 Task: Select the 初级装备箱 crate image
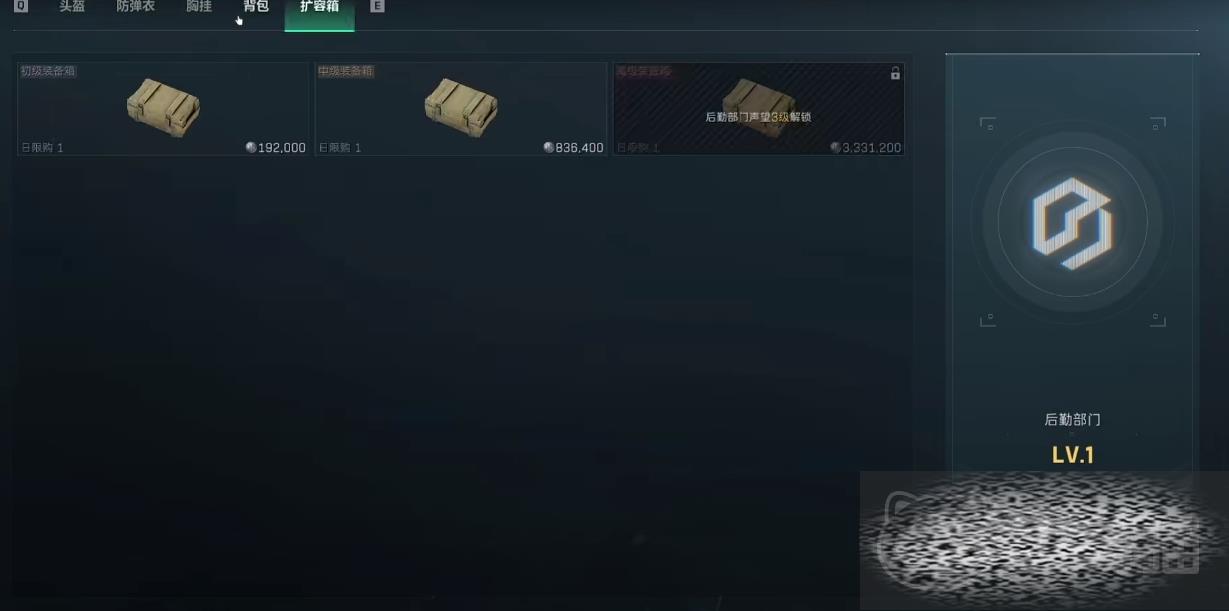[163, 107]
